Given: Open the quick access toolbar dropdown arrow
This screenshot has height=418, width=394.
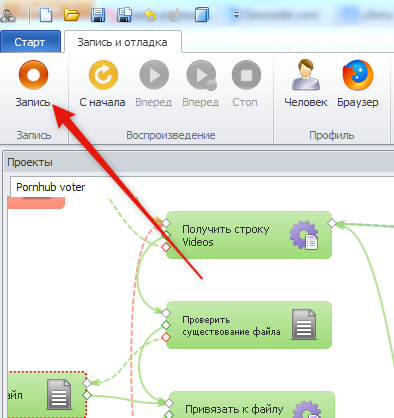Looking at the screenshot, I should [x=236, y=15].
